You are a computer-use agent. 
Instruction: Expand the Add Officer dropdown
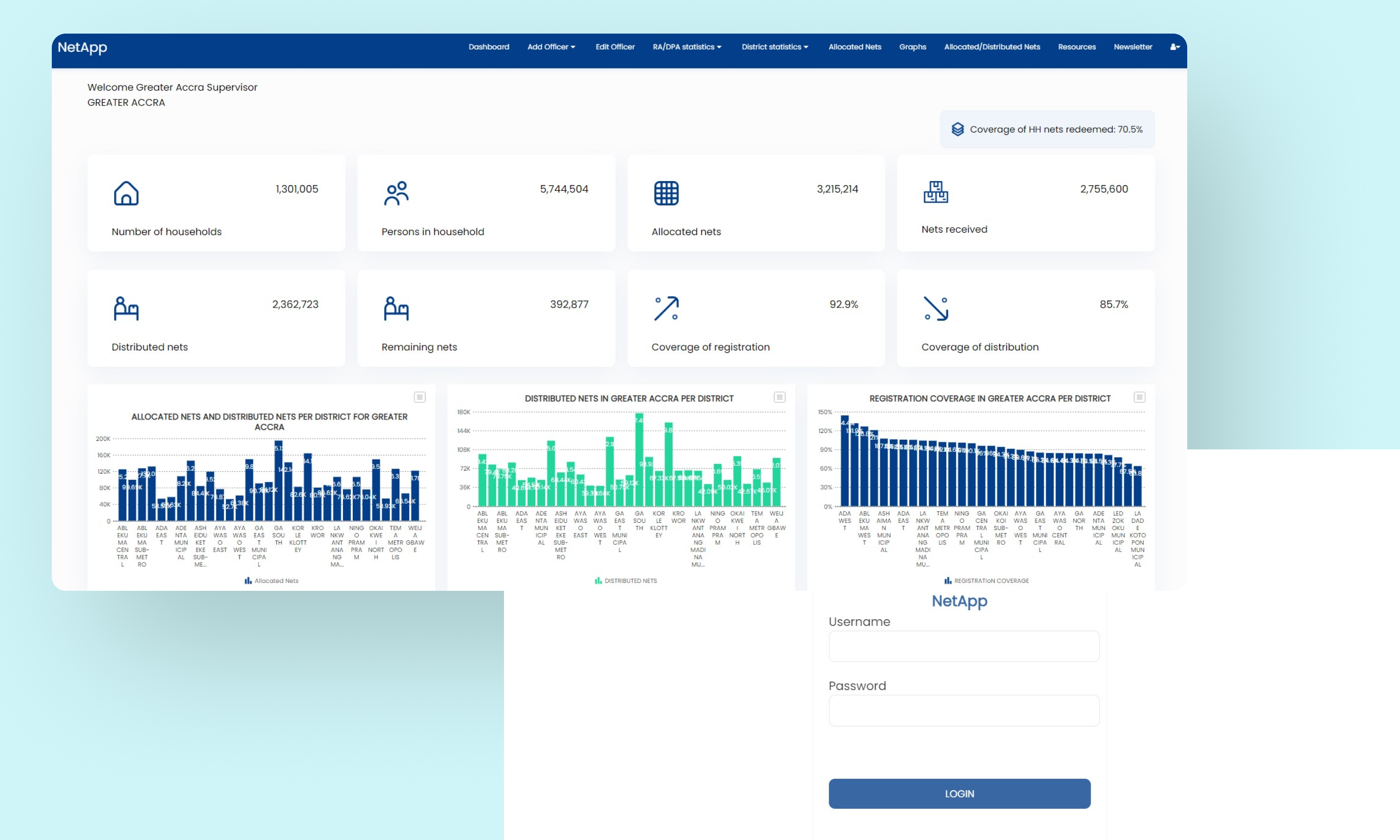tap(551, 47)
